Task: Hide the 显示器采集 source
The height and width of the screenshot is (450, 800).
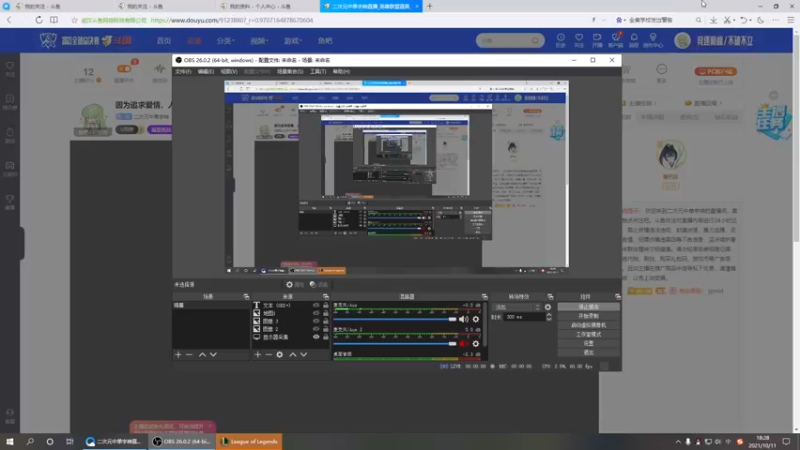Action: 316,337
